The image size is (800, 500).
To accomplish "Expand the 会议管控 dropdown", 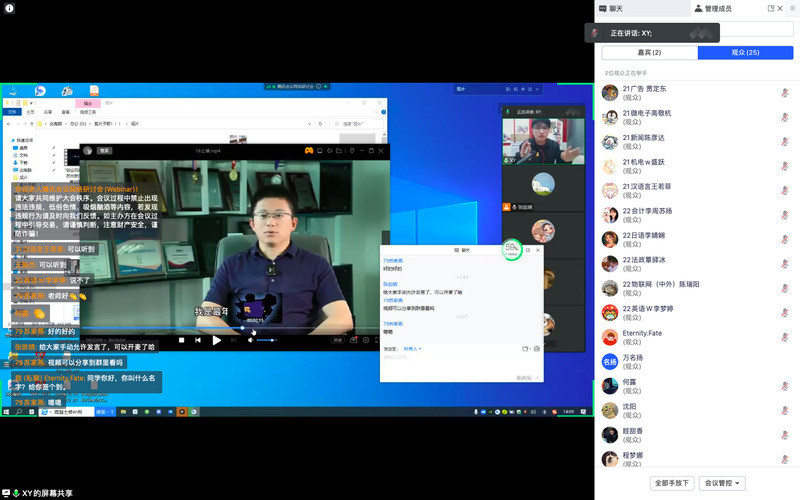I will point(721,483).
